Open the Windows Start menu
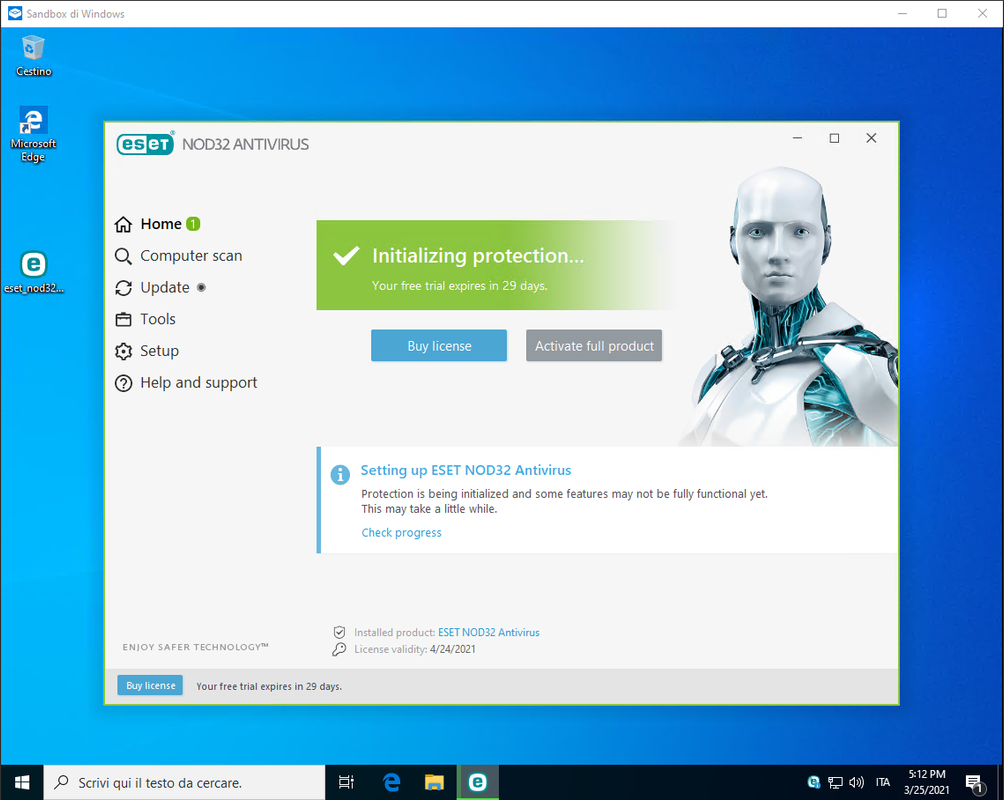1004x800 pixels. 22,782
